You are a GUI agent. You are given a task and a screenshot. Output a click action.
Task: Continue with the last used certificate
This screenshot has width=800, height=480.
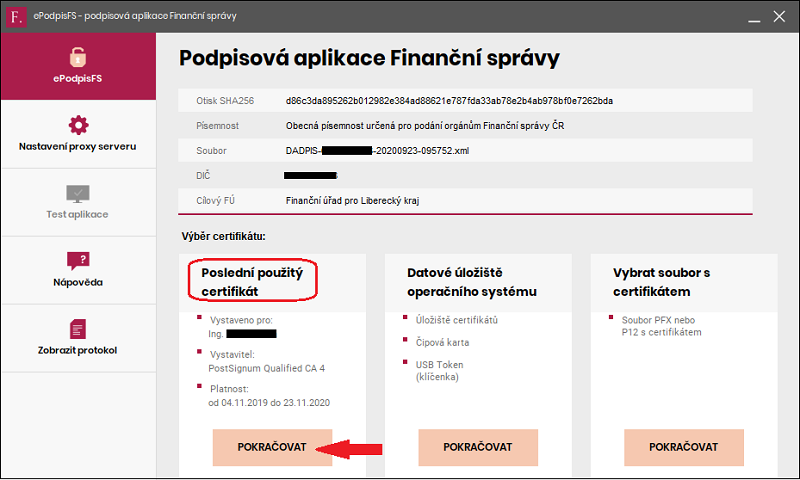(x=272, y=447)
